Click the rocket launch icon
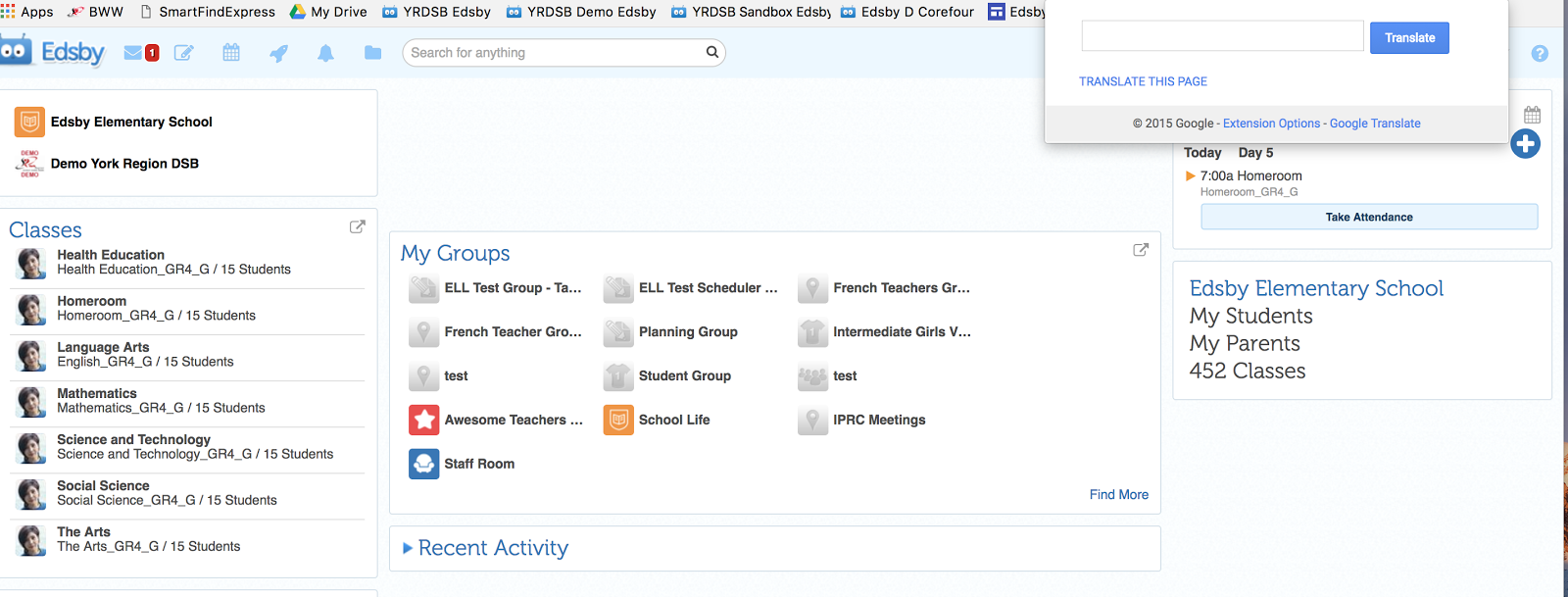 (x=279, y=53)
